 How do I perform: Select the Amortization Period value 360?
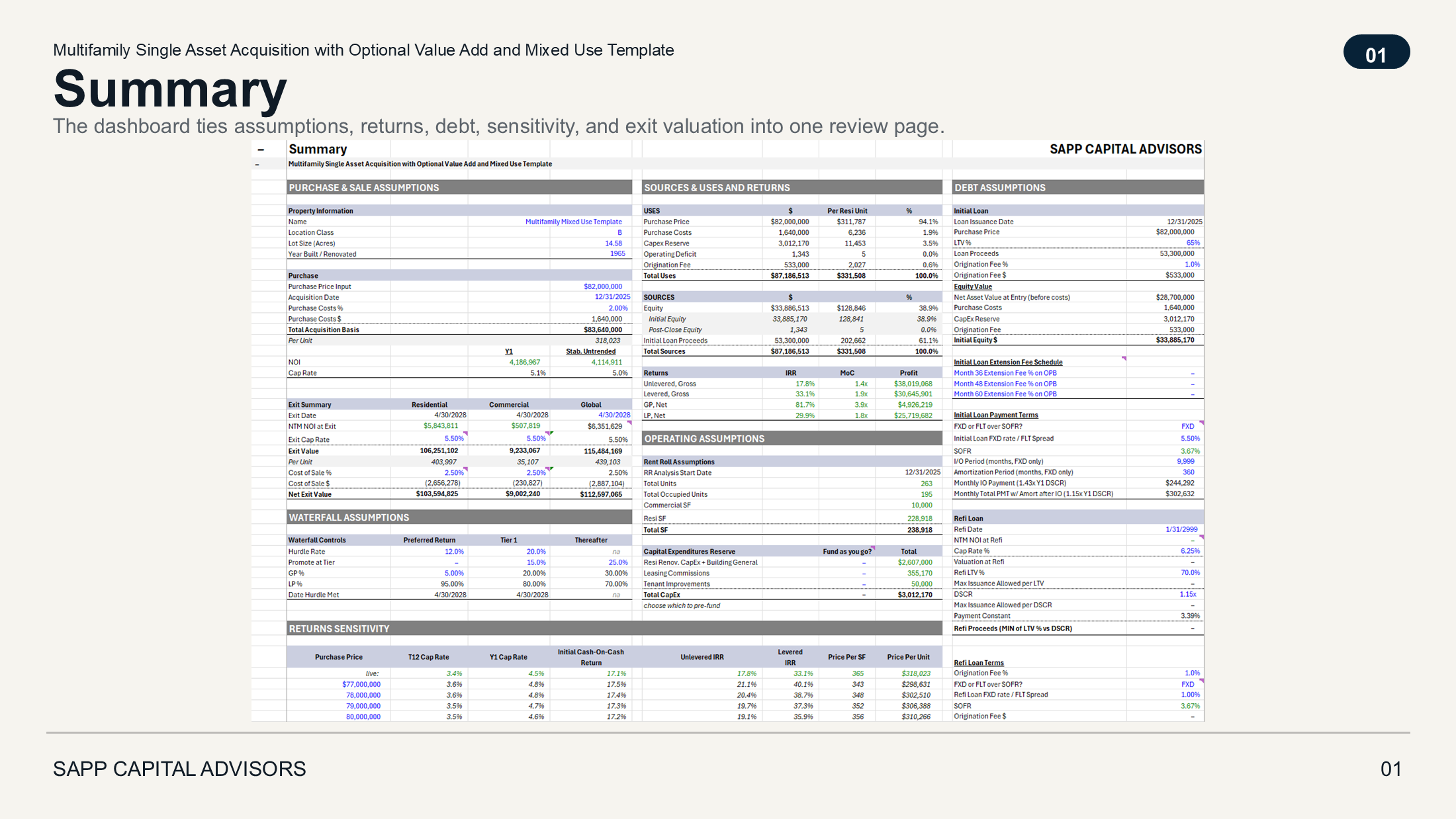click(x=1189, y=472)
